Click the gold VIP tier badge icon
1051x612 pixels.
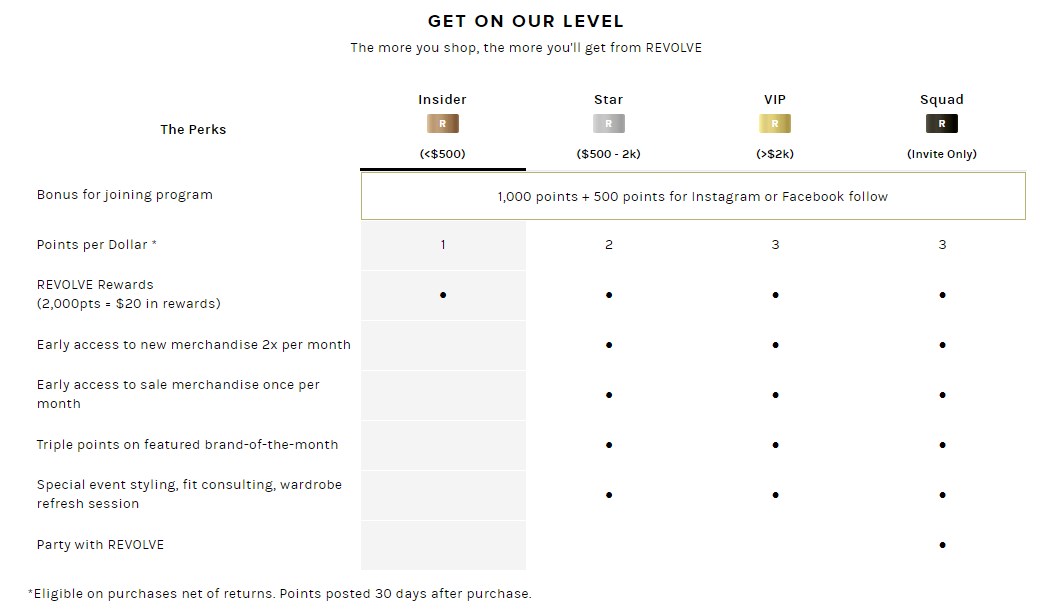(x=775, y=124)
